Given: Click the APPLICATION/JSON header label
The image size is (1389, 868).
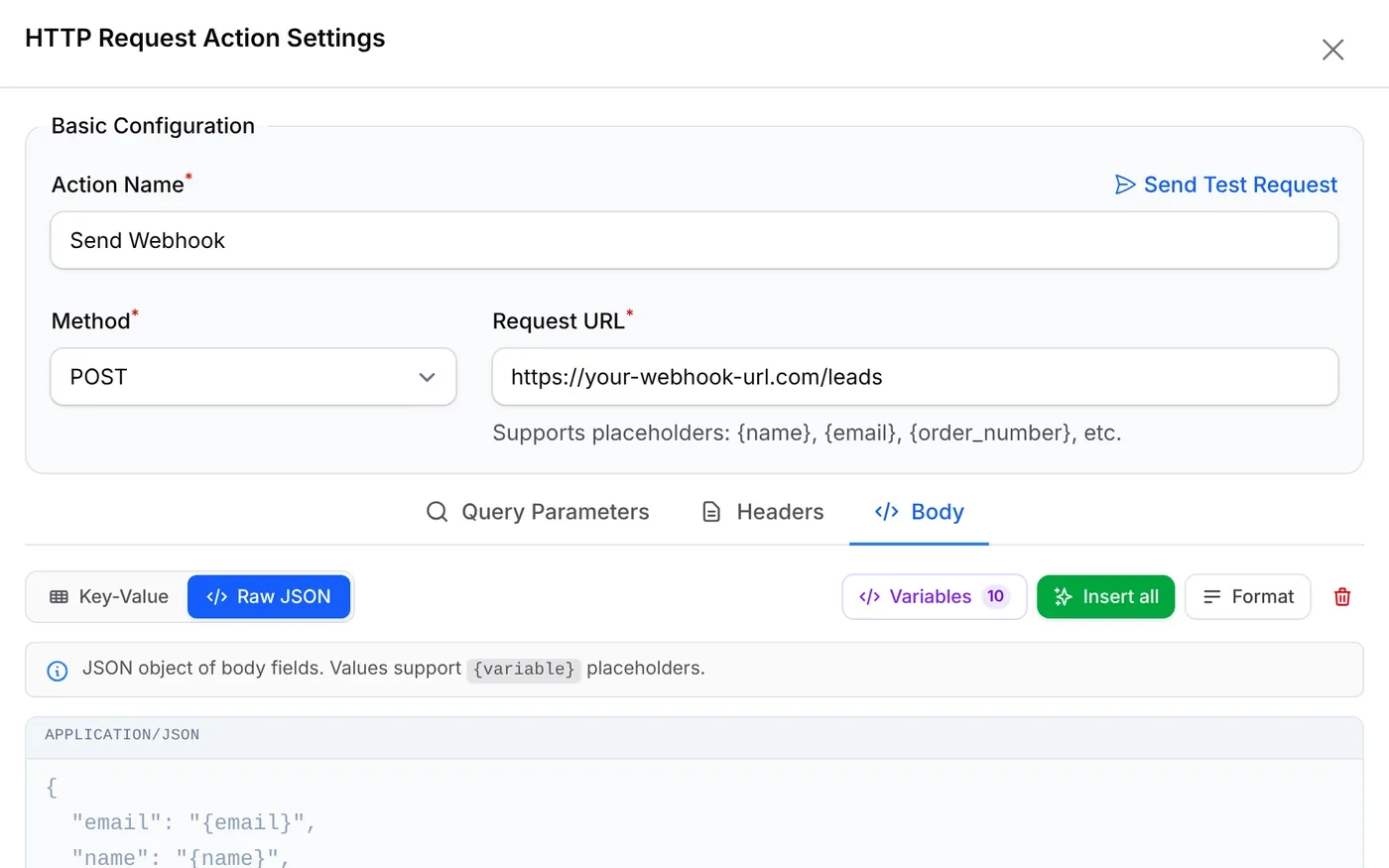Looking at the screenshot, I should (x=122, y=735).
